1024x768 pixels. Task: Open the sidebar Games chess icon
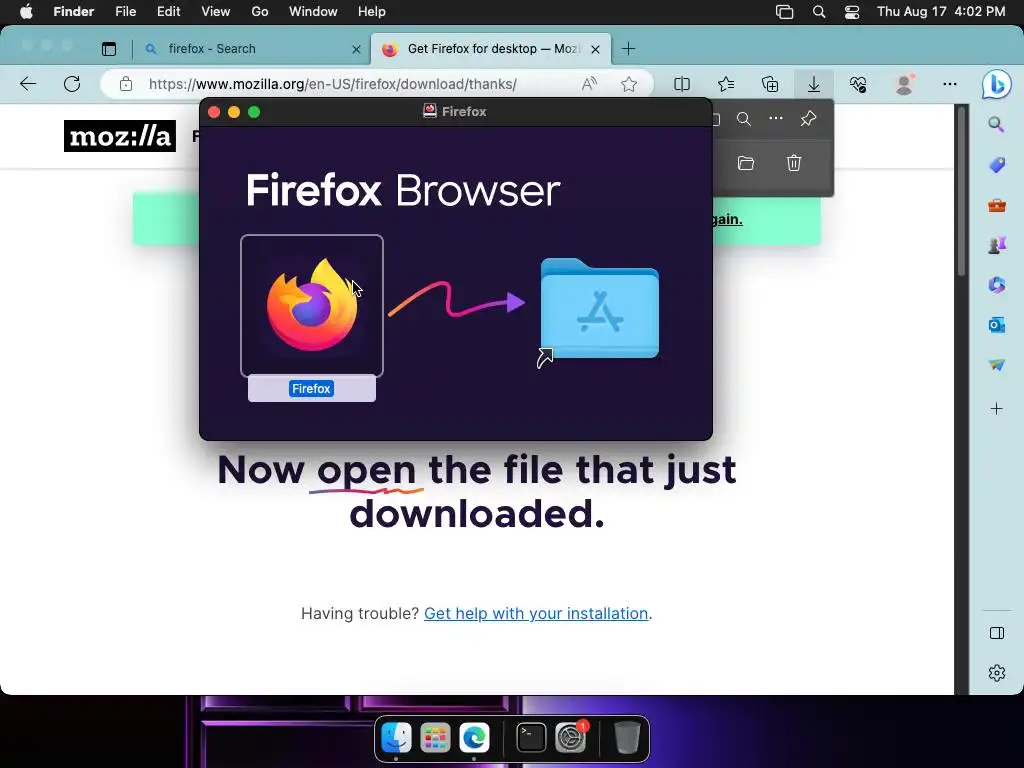pyautogui.click(x=996, y=245)
